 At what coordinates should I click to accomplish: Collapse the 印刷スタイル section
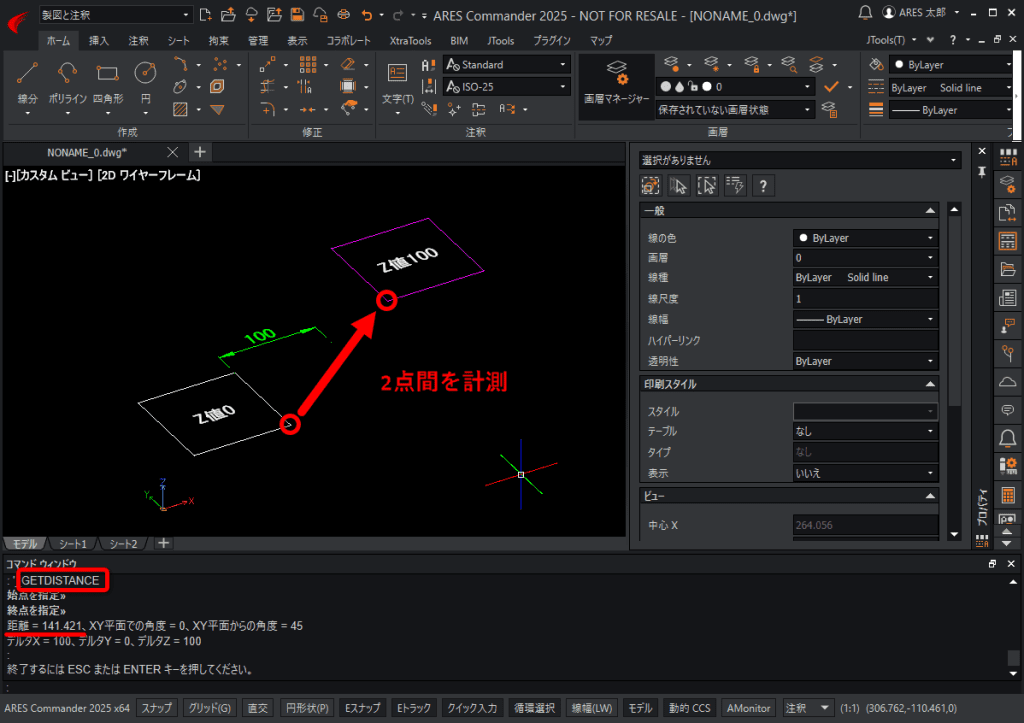point(930,384)
